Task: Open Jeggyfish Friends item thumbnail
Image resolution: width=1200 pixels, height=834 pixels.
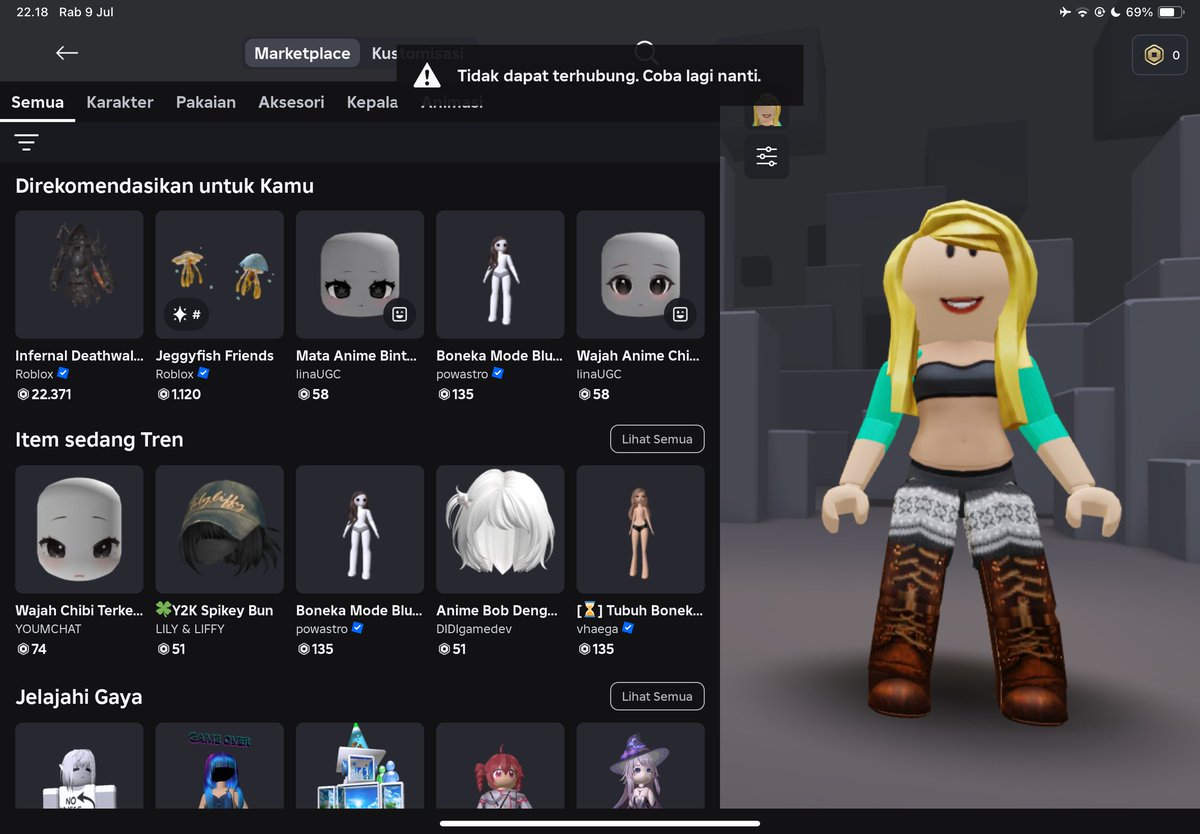Action: [219, 274]
